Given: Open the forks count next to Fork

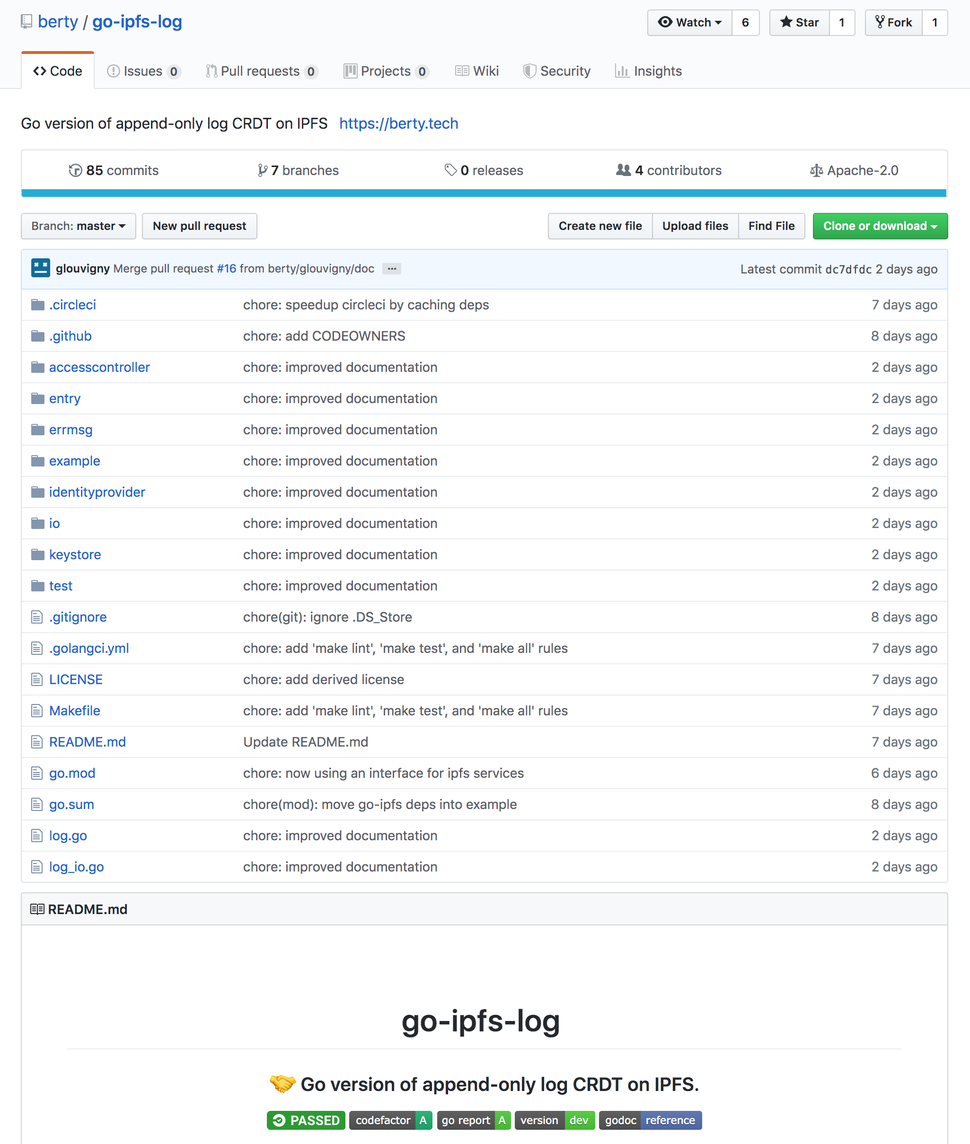Looking at the screenshot, I should (x=935, y=23).
